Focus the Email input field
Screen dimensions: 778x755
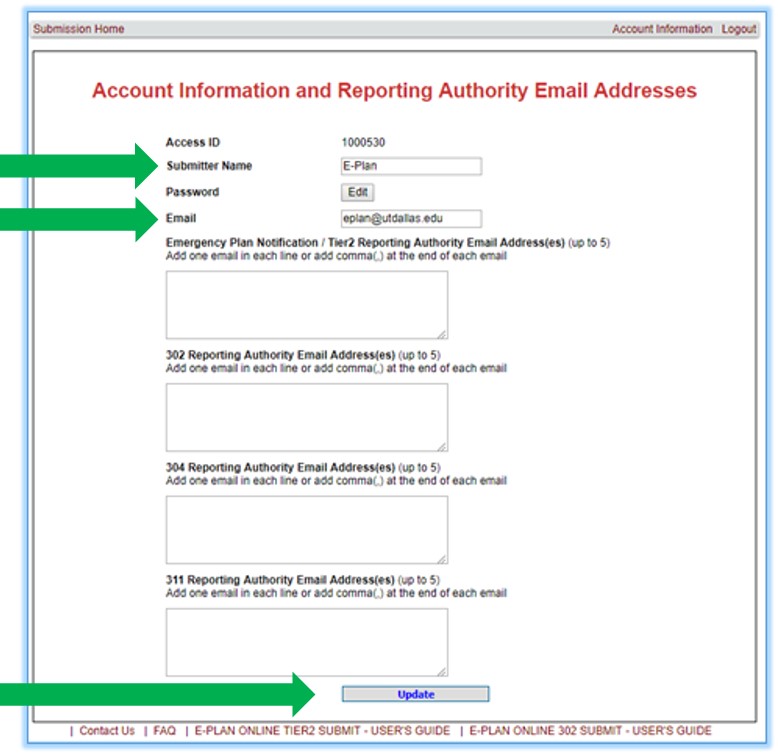coord(411,219)
